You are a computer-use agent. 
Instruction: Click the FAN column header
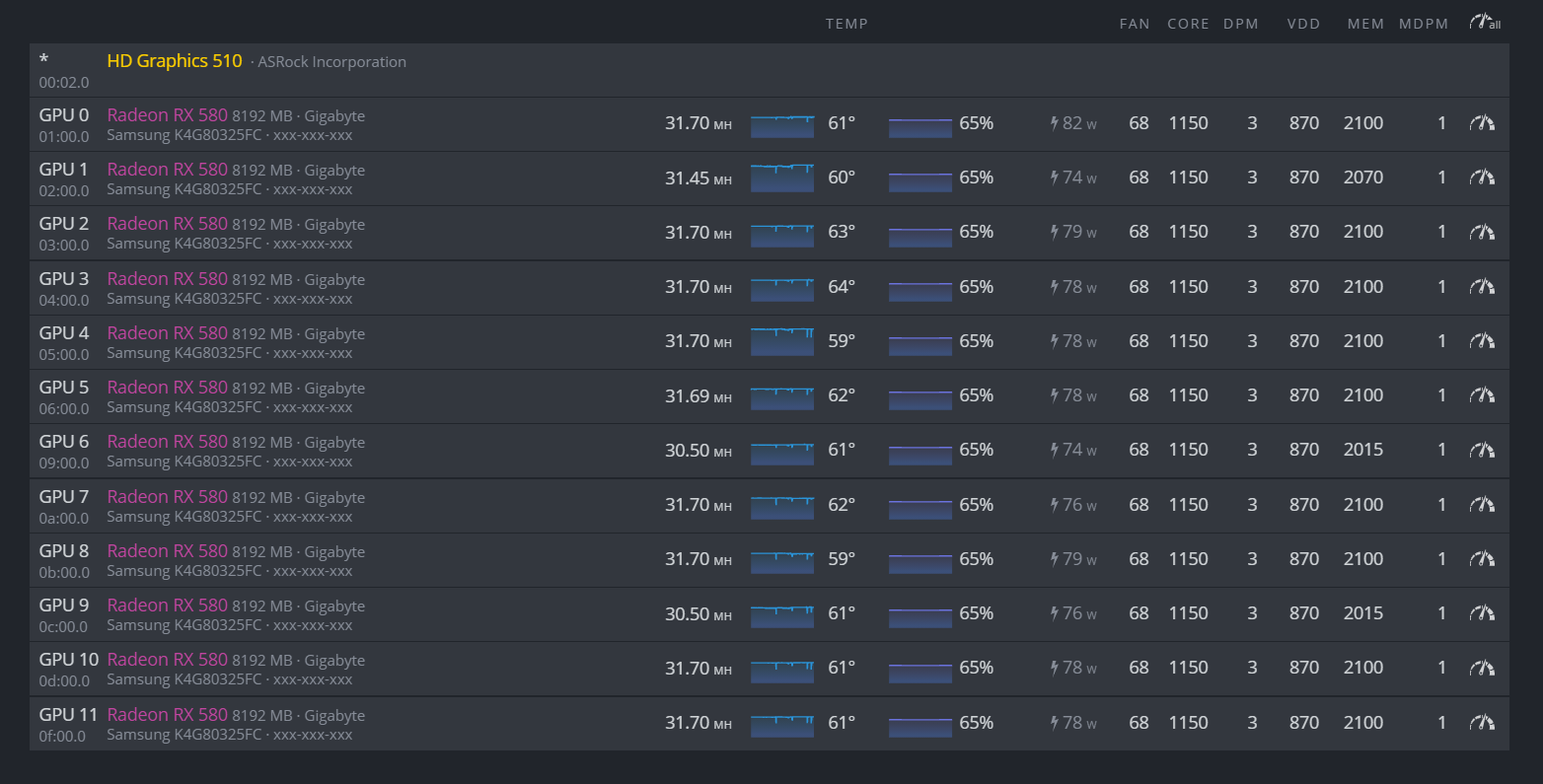coord(1135,24)
